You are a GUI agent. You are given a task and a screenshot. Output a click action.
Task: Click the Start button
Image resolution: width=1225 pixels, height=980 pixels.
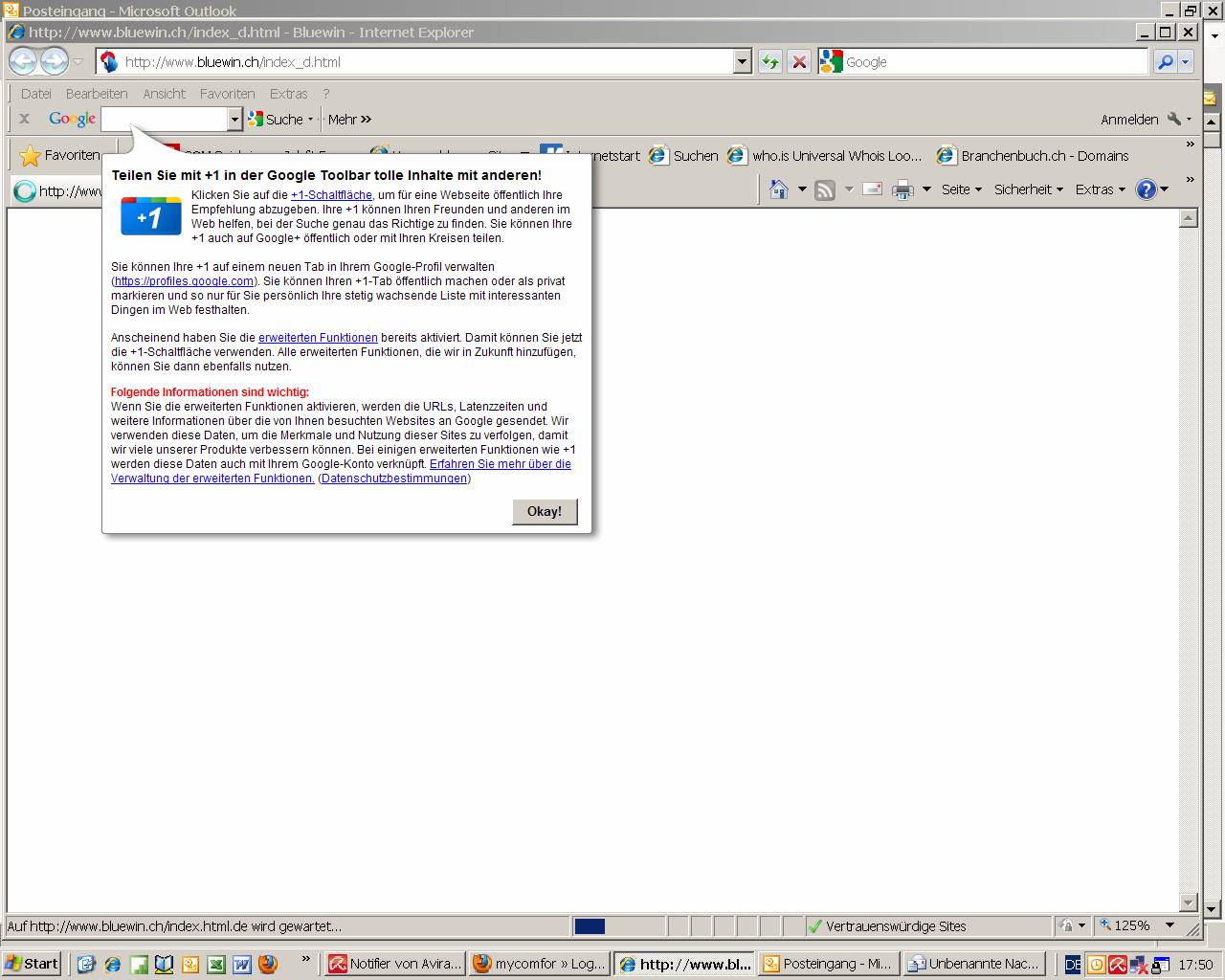click(x=32, y=964)
